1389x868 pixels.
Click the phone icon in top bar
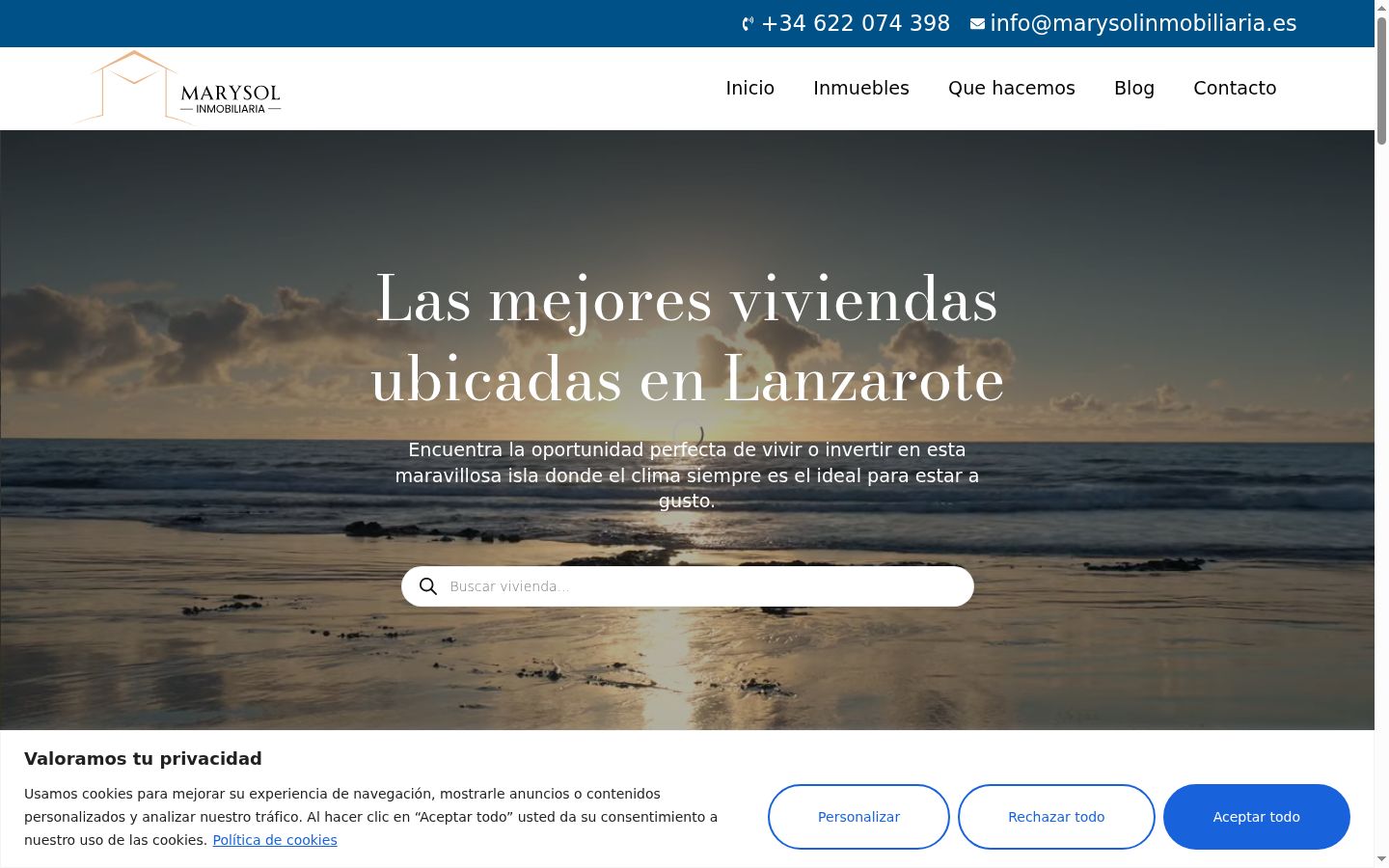(x=748, y=24)
